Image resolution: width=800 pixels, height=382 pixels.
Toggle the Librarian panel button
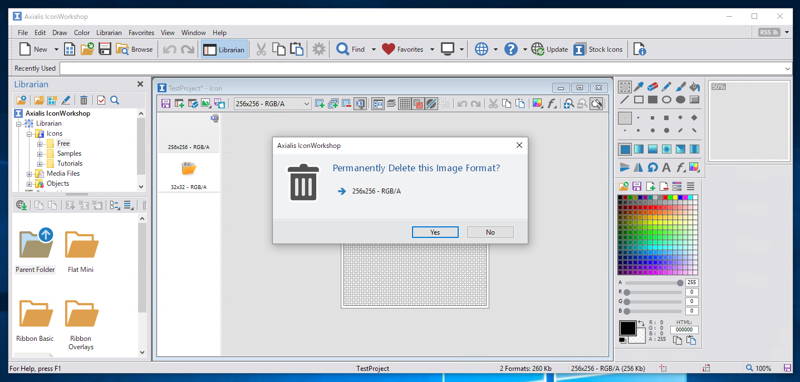(224, 49)
